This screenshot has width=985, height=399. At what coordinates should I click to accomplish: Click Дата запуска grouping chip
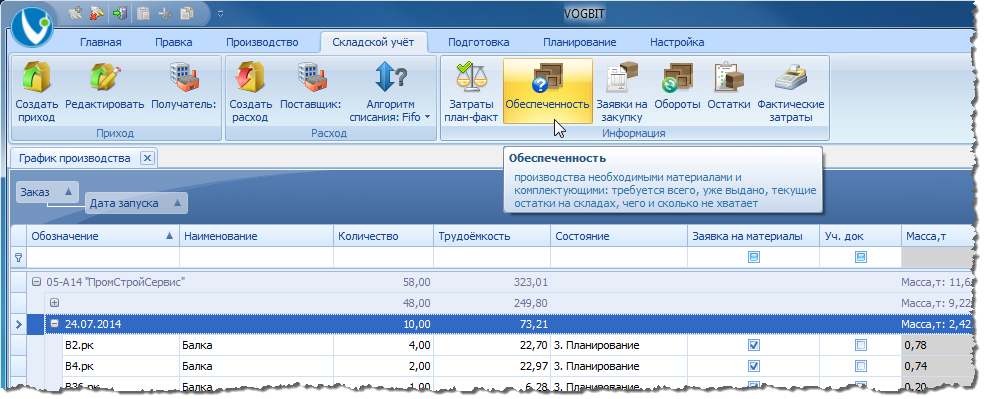point(136,203)
